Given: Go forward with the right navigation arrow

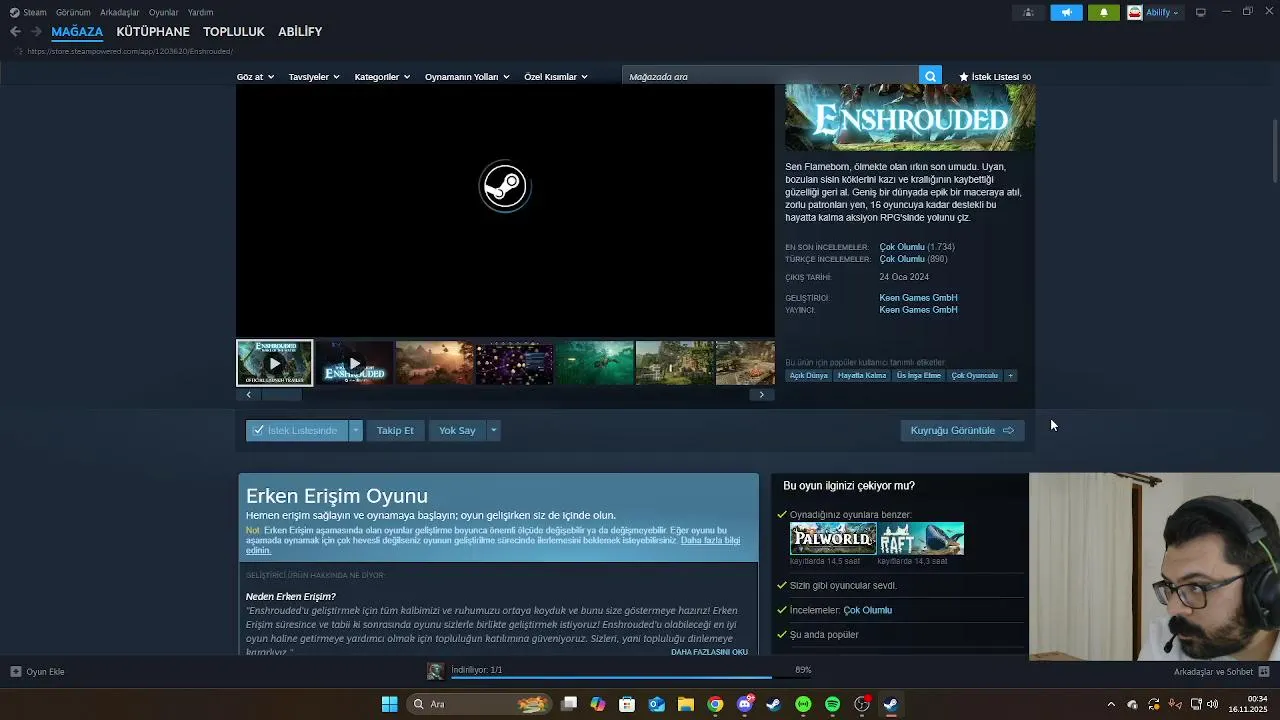Looking at the screenshot, I should point(36,32).
